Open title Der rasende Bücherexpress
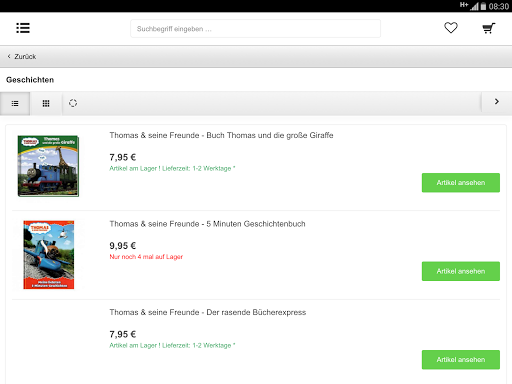The height and width of the screenshot is (384, 512). [208, 312]
